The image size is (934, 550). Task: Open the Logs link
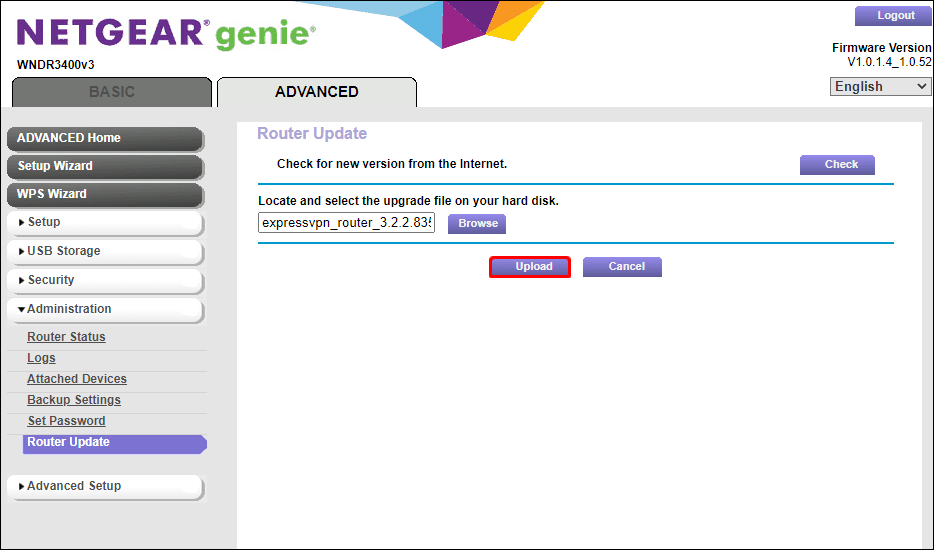(x=41, y=358)
